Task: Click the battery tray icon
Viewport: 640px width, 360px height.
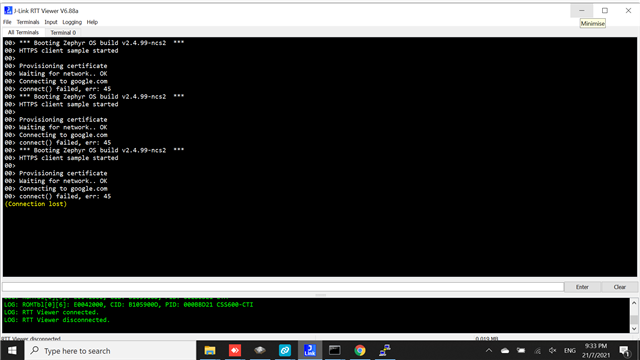Action: point(521,351)
